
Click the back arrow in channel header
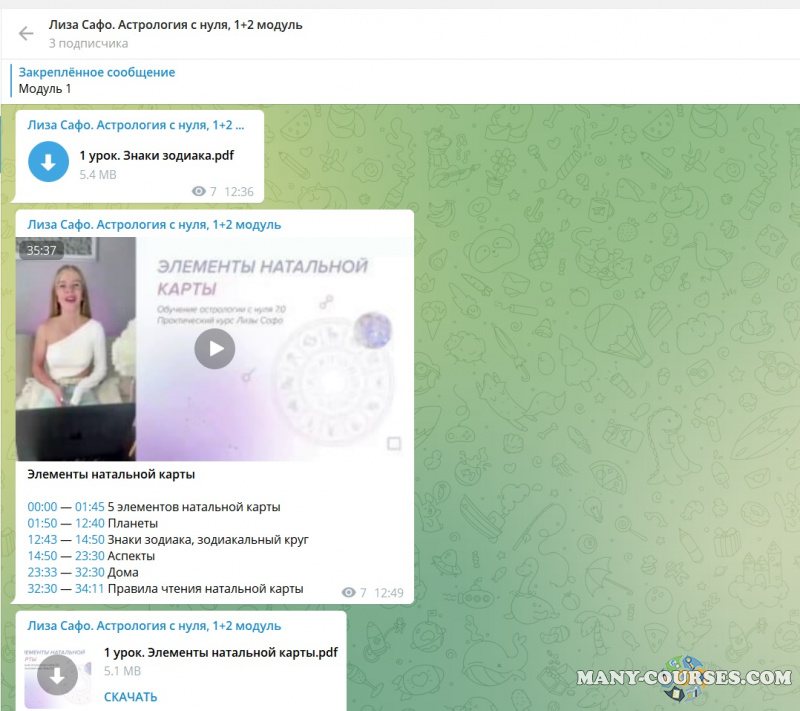pyautogui.click(x=26, y=34)
